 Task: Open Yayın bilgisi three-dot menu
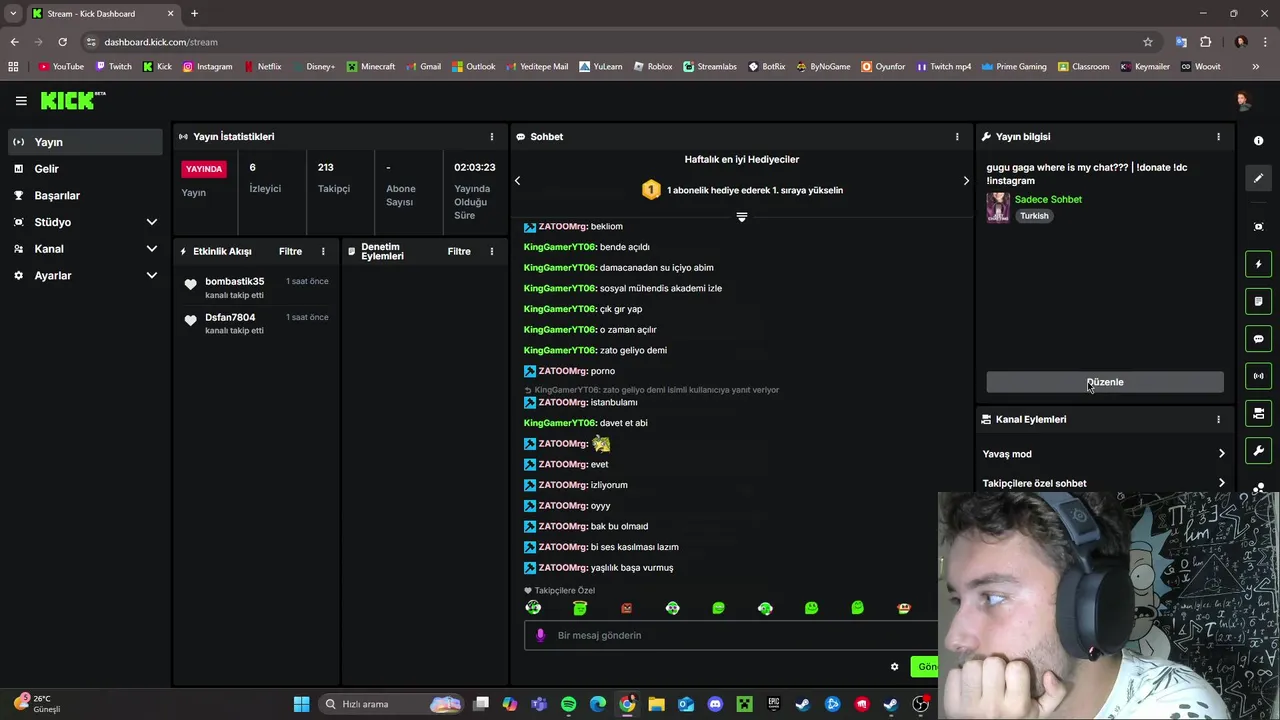click(x=1218, y=137)
